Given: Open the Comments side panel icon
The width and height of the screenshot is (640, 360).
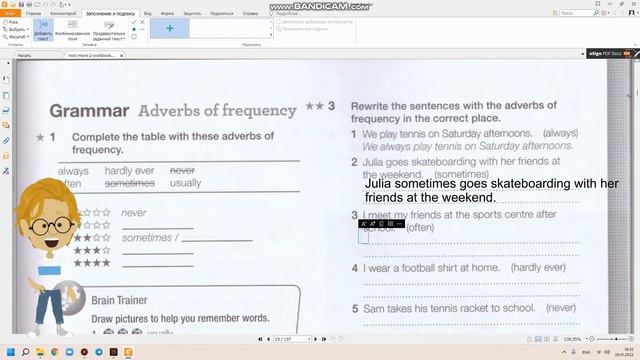Looking at the screenshot, I should pos(6,125).
